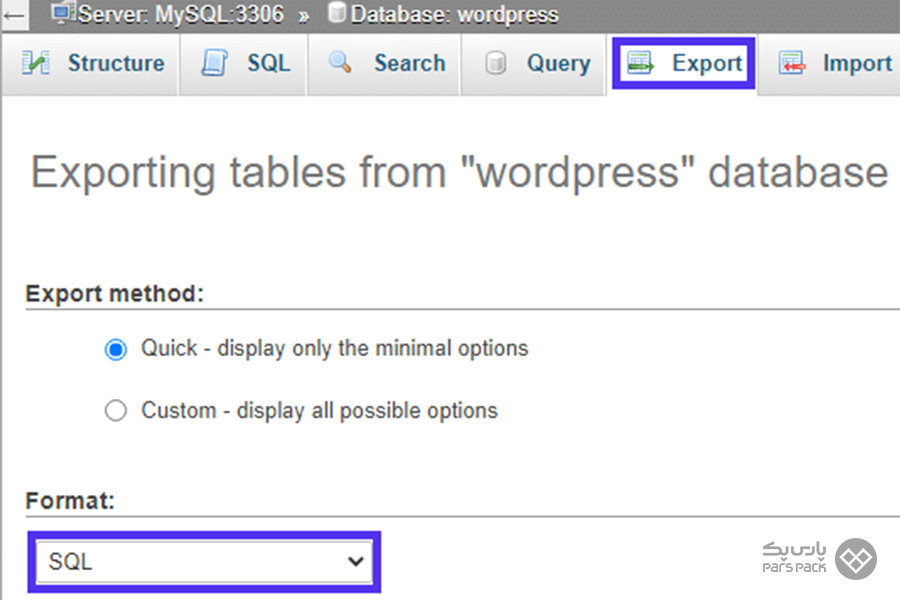900x600 pixels.
Task: Open the Structure tab
Action: coord(90,64)
